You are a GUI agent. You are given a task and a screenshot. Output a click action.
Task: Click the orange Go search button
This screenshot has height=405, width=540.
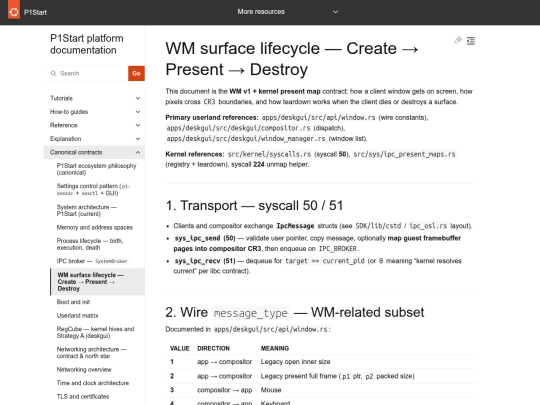click(x=136, y=73)
